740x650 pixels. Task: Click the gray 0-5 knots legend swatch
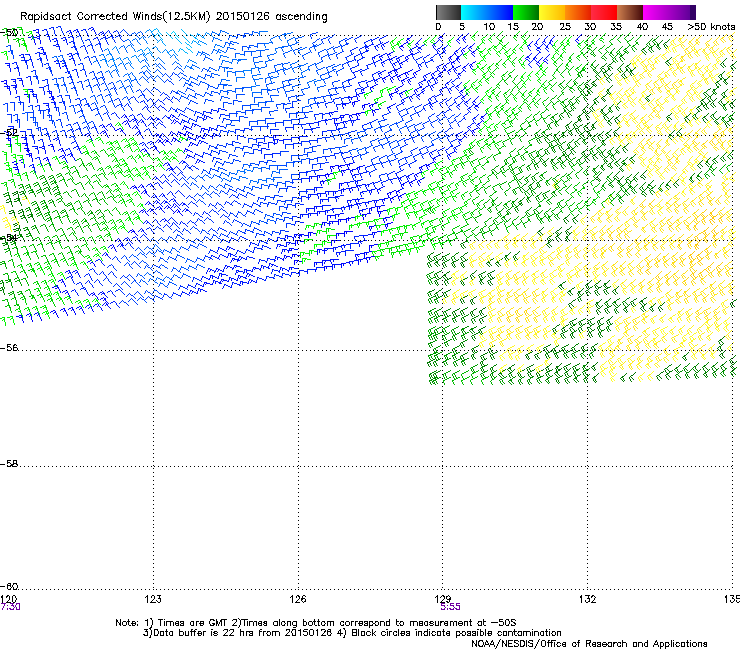click(448, 12)
